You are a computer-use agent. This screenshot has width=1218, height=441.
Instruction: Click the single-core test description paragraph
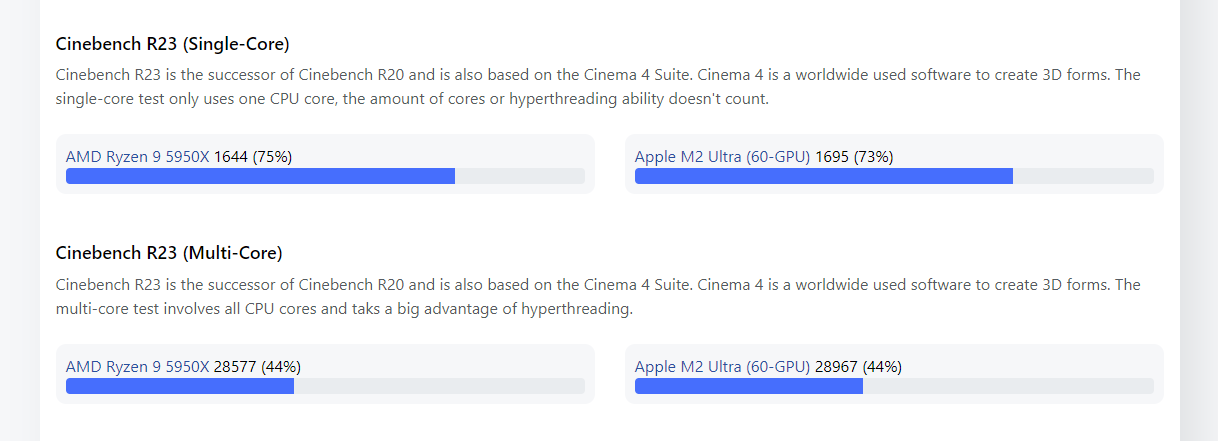(598, 87)
